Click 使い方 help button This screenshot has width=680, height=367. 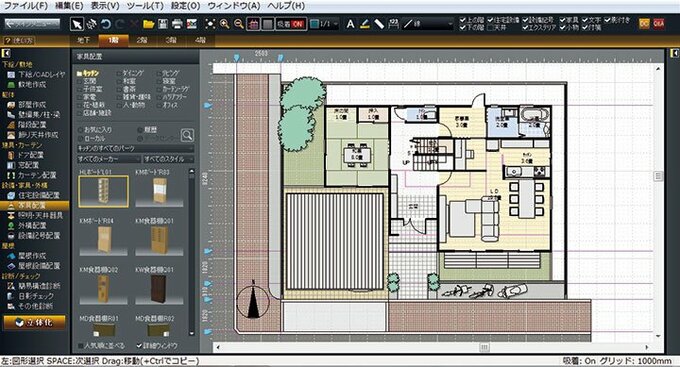coord(19,40)
